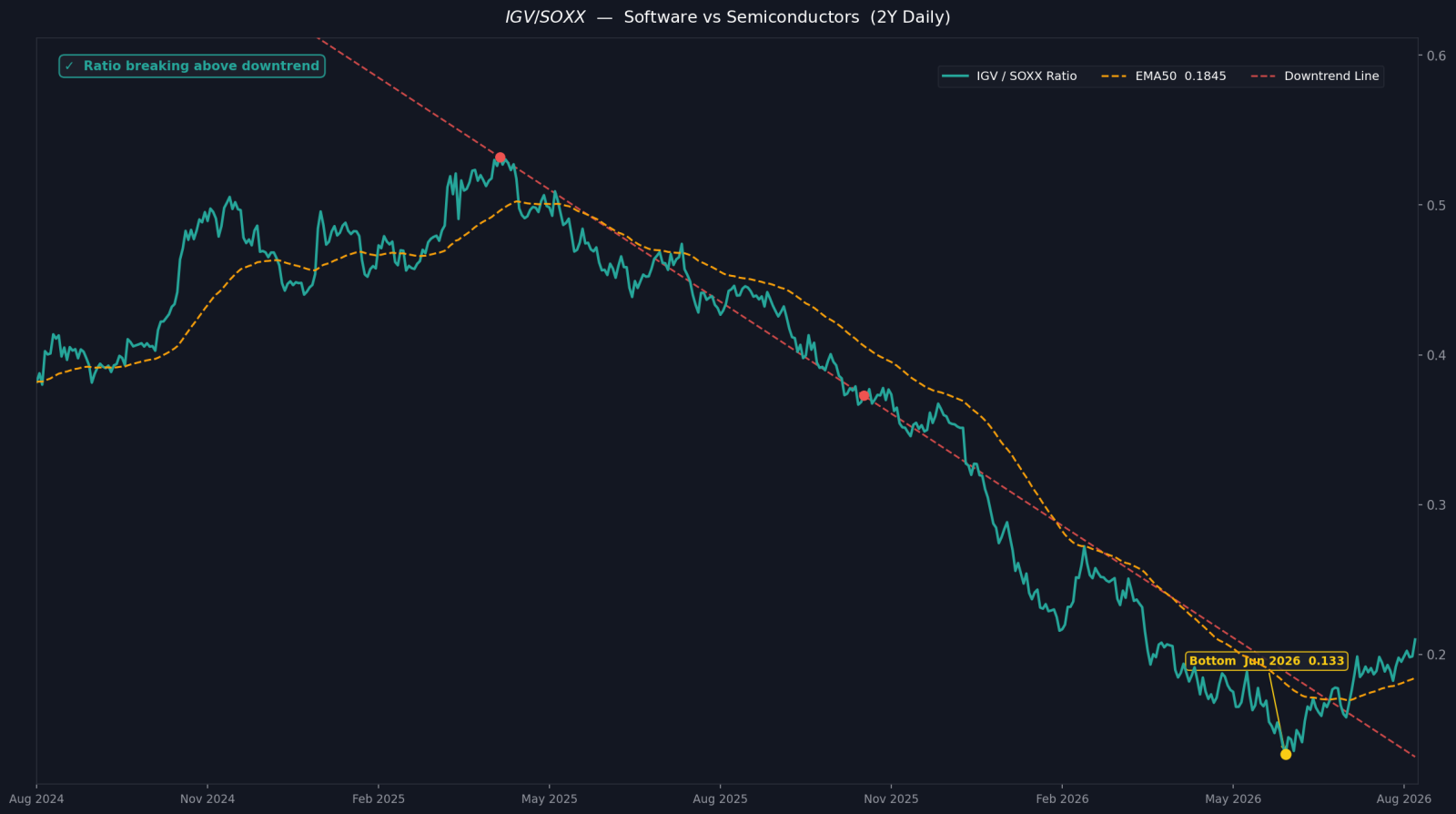Select the "Downtrend Line" legend label
1456x814 pixels.
1331,76
